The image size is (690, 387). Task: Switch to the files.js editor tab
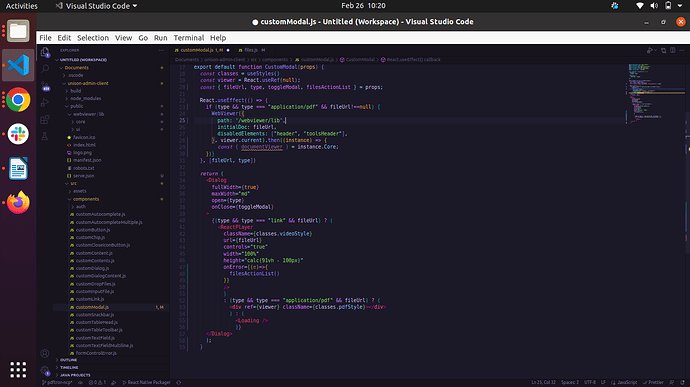pos(252,50)
